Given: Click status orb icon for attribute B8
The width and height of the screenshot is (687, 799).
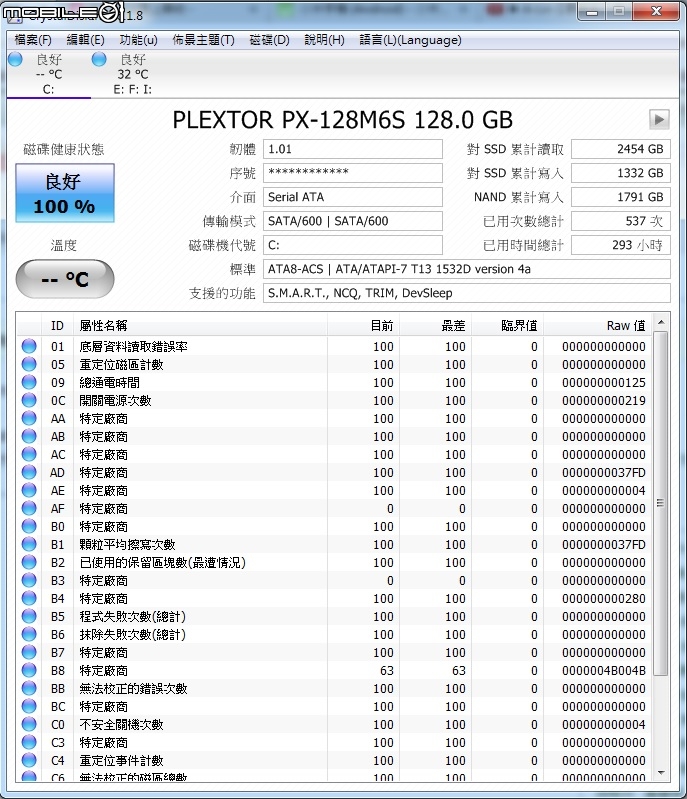Looking at the screenshot, I should click(x=29, y=670).
